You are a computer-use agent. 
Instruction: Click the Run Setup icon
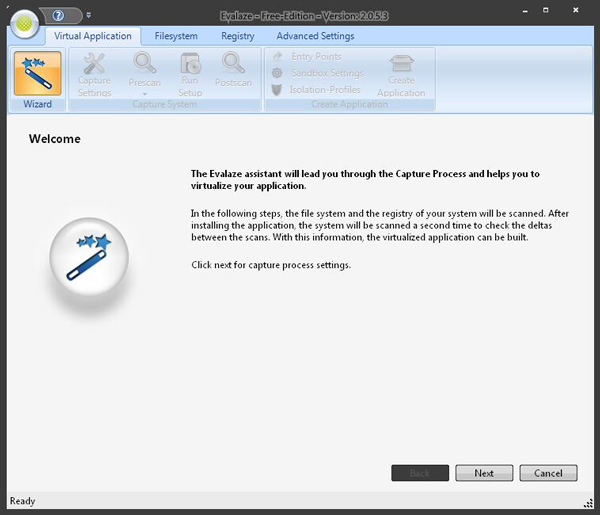(190, 63)
